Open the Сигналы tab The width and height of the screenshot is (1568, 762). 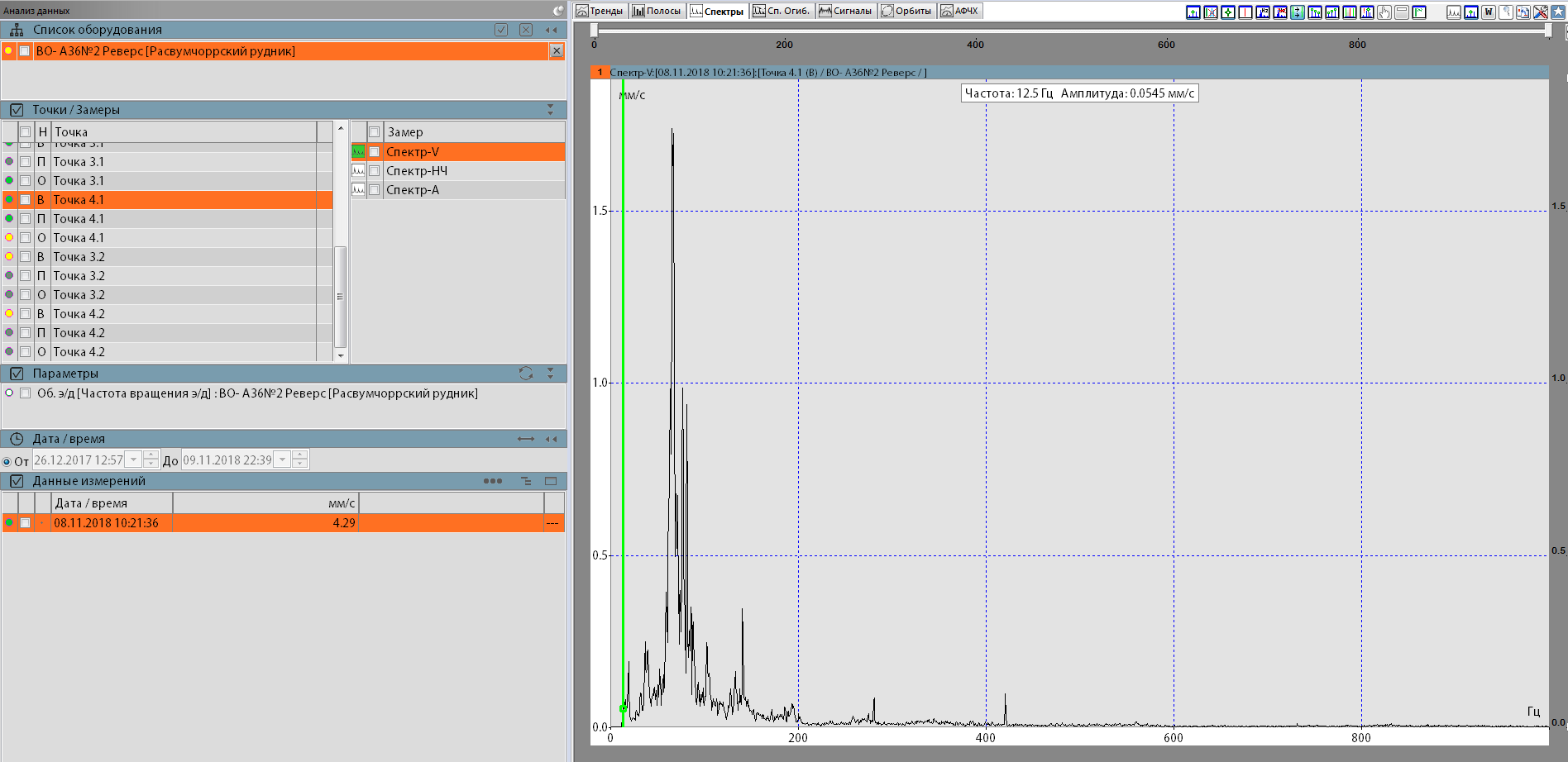(845, 11)
